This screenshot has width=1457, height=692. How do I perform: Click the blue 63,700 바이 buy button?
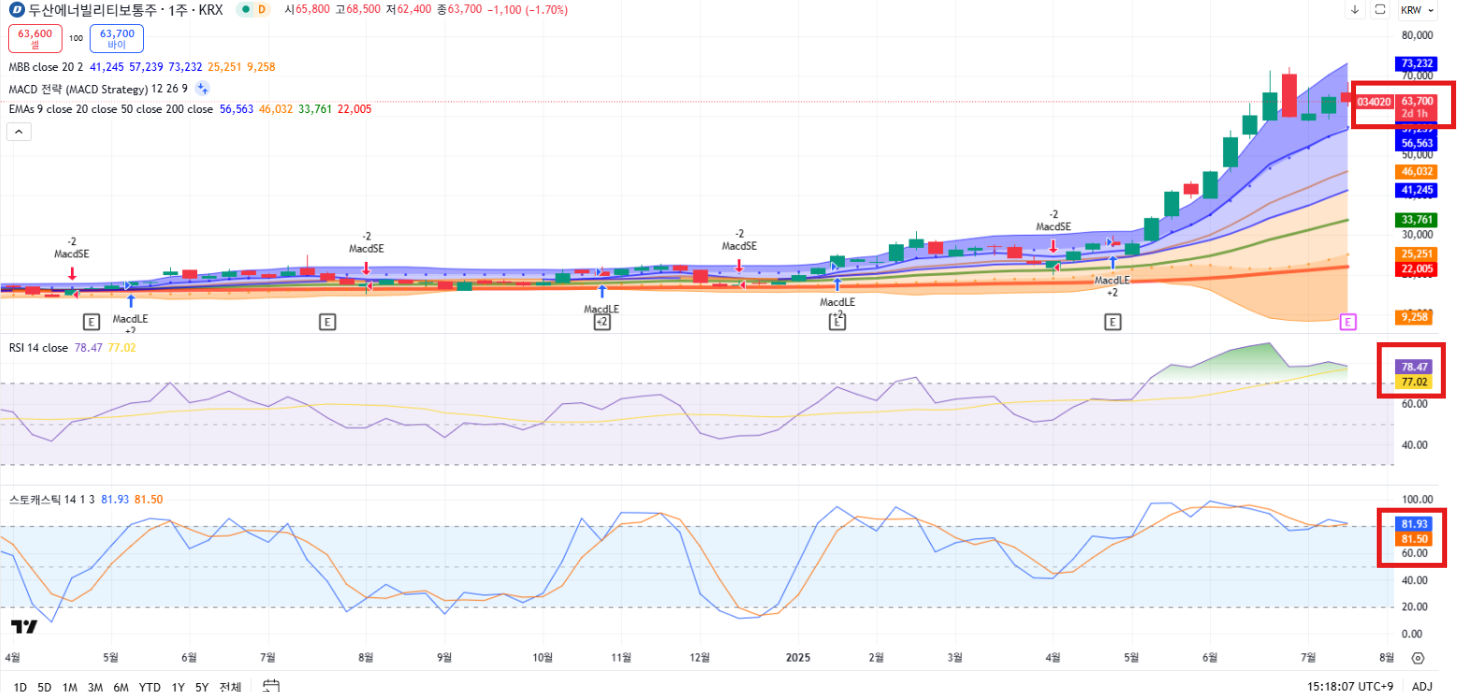(x=117, y=39)
